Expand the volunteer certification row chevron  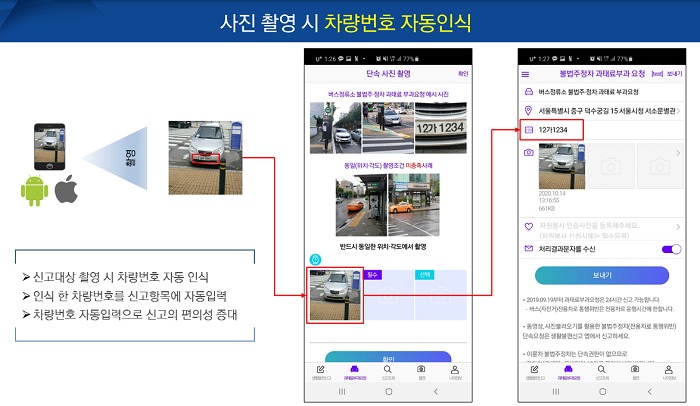point(678,228)
